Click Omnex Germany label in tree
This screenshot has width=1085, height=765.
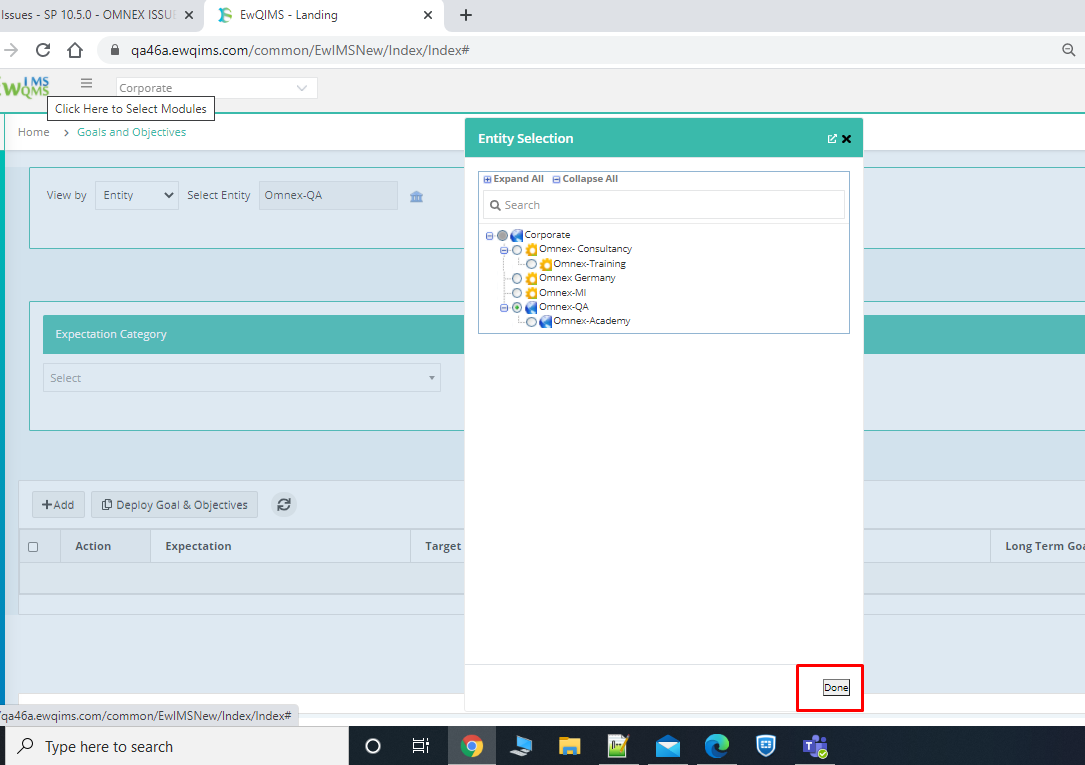pyautogui.click(x=577, y=278)
